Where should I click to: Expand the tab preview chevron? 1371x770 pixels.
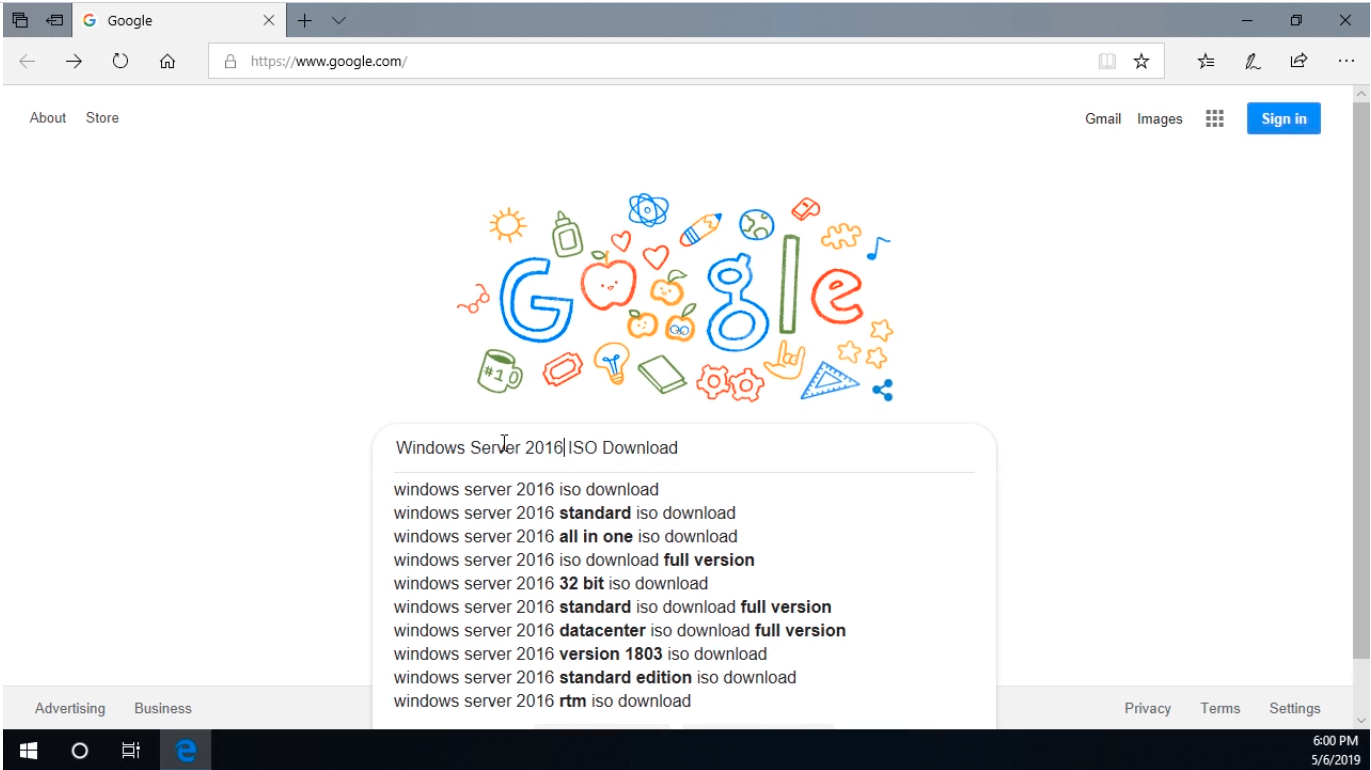339,20
